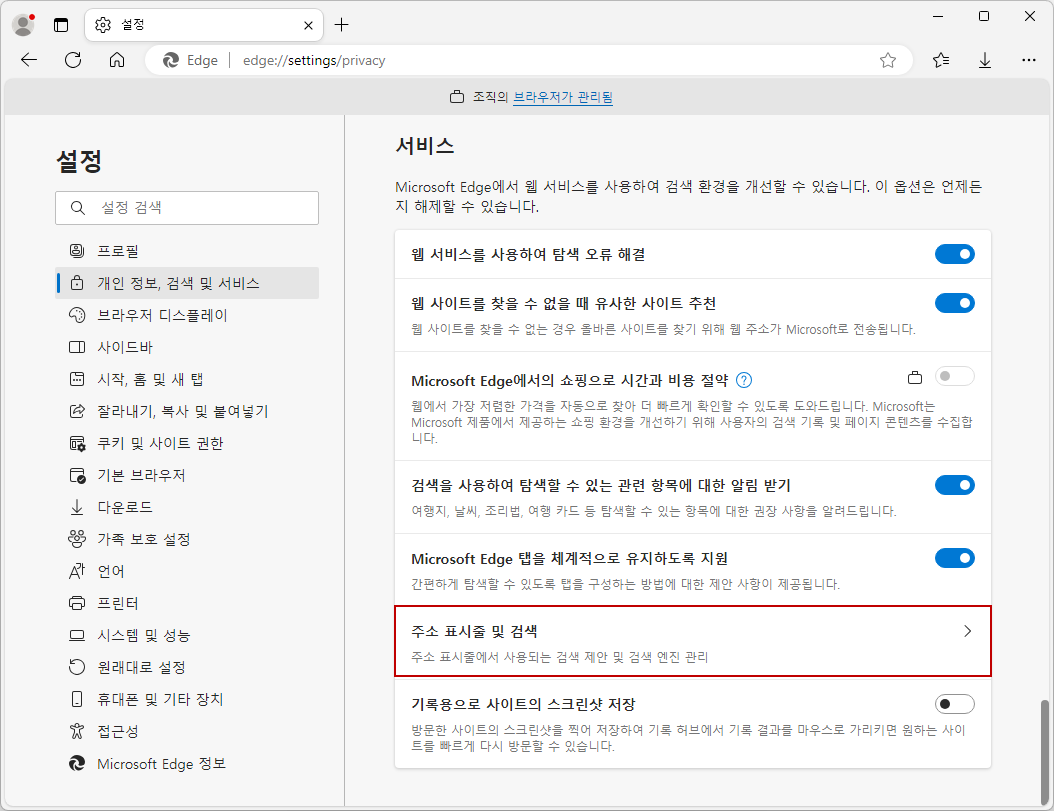Image resolution: width=1054 pixels, height=811 pixels.
Task: Open 브라우저 디스플레이 settings
Action: point(188,315)
